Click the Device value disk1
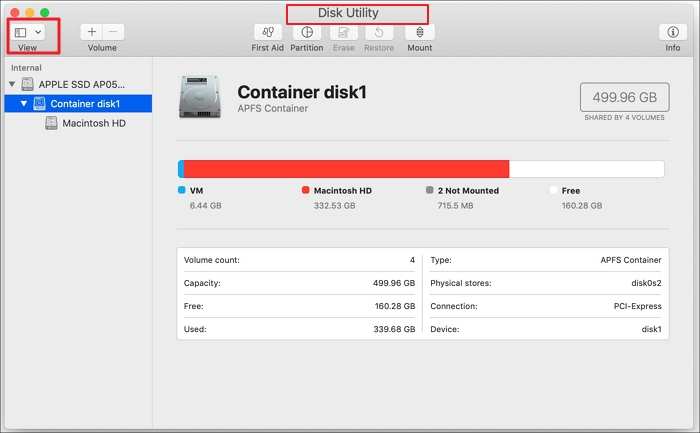This screenshot has width=700, height=433. (651, 329)
